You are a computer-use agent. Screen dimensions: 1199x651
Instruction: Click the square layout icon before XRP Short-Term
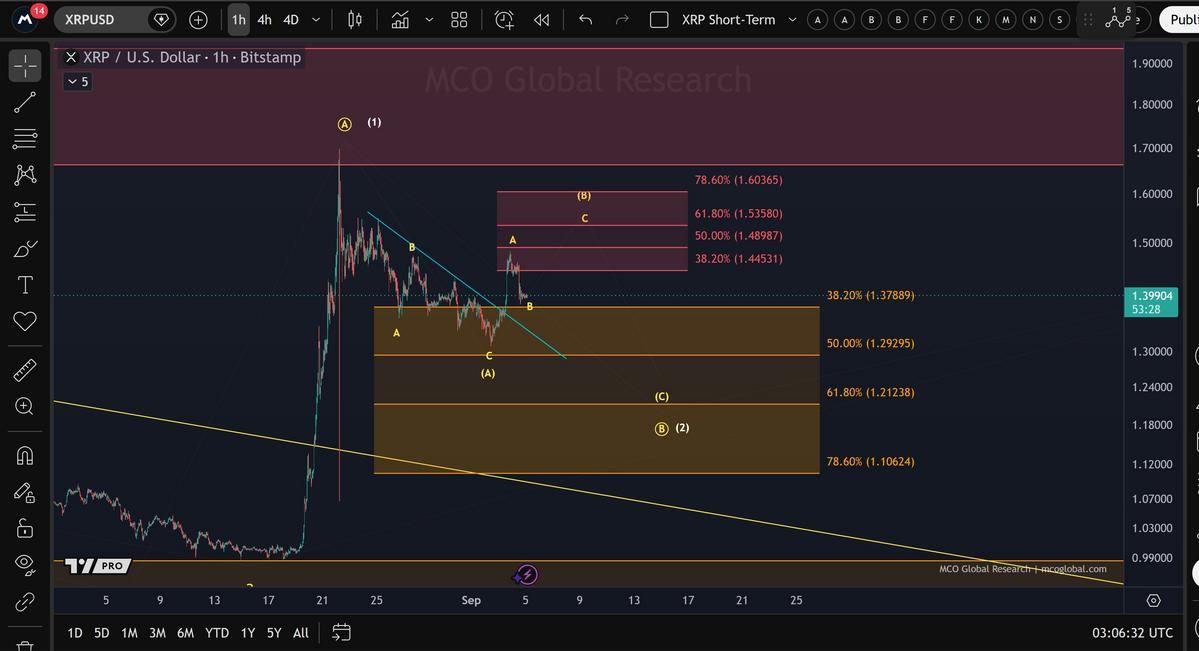pyautogui.click(x=659, y=20)
